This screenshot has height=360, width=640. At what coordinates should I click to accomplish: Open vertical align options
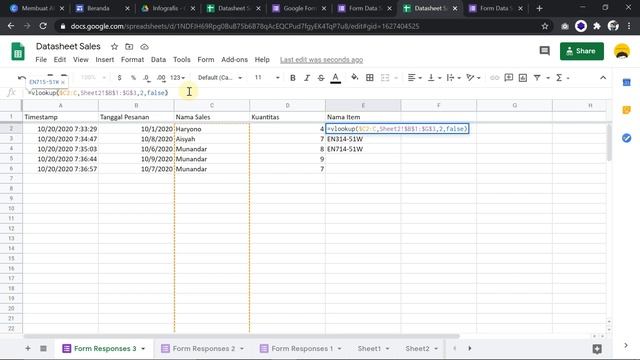pyautogui.click(x=434, y=78)
